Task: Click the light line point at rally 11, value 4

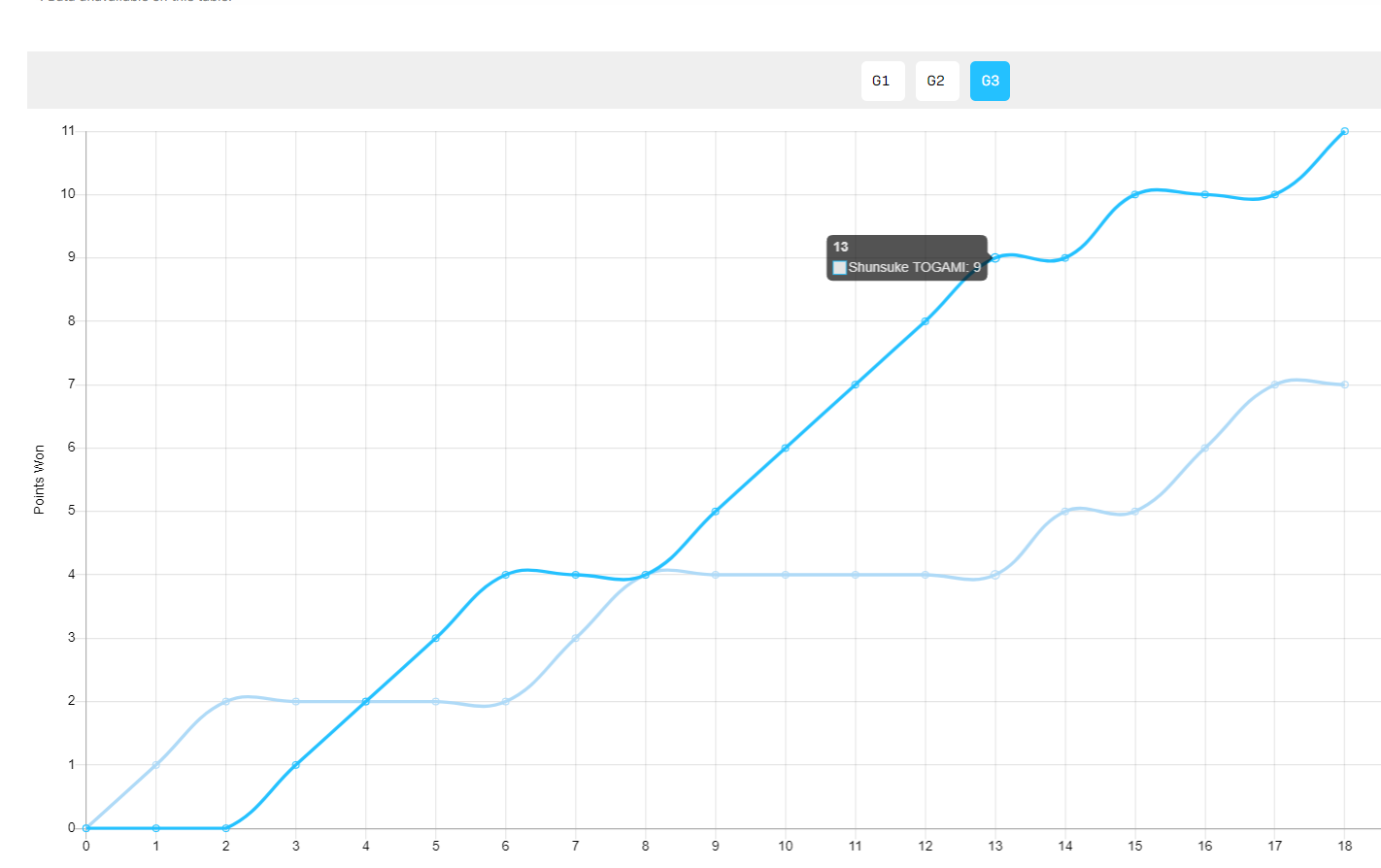Action: coord(856,575)
